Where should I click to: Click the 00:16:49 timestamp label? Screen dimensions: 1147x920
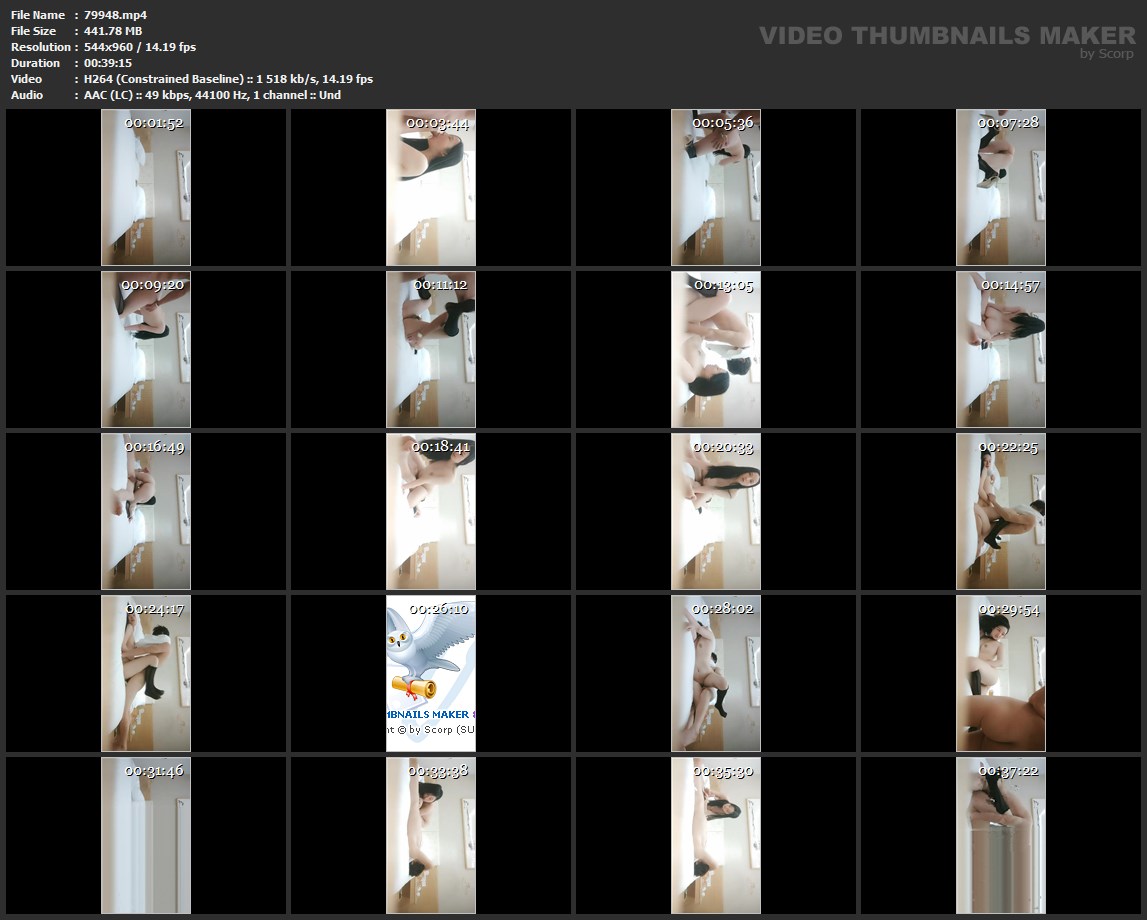tap(154, 447)
